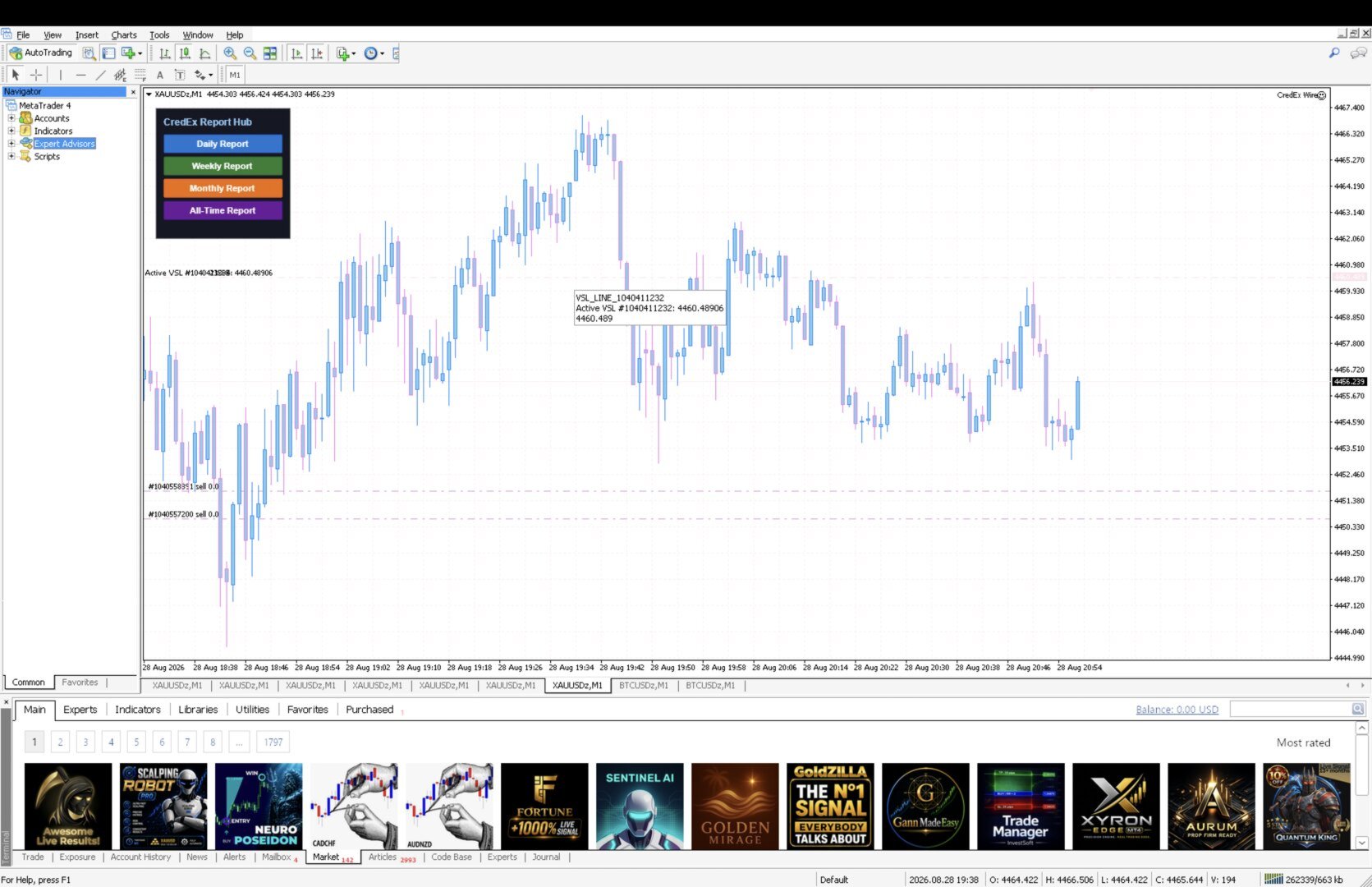Toggle the AutoTrading button

pyautogui.click(x=41, y=53)
